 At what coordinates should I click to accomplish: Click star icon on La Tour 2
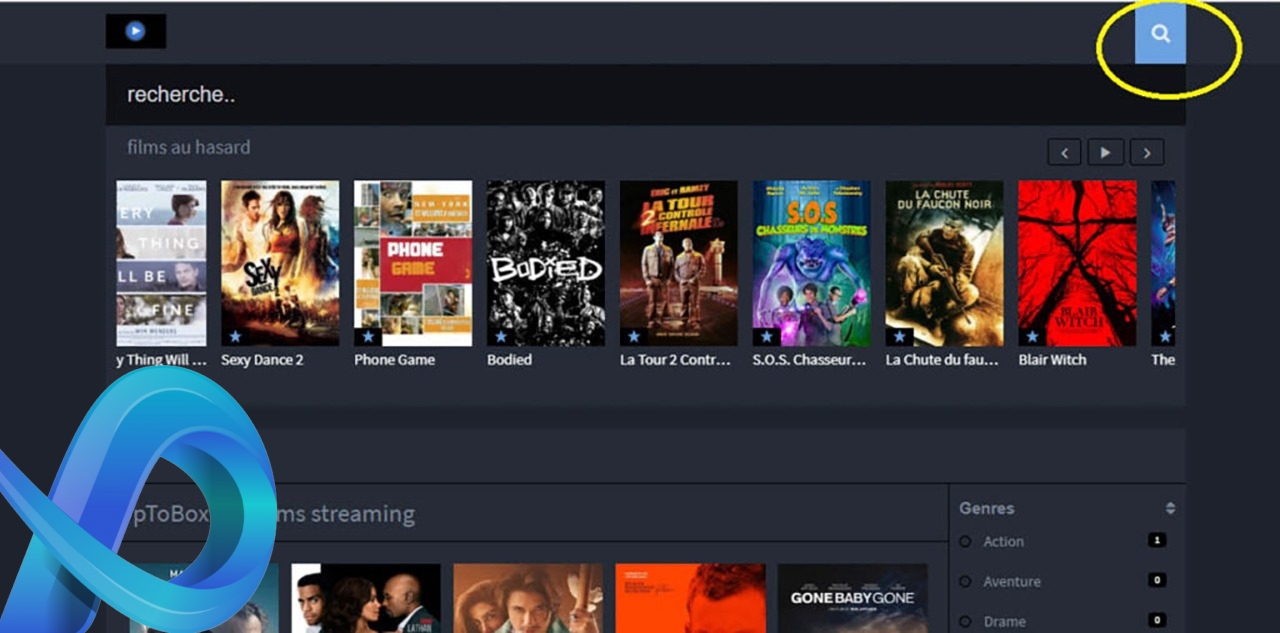634,336
